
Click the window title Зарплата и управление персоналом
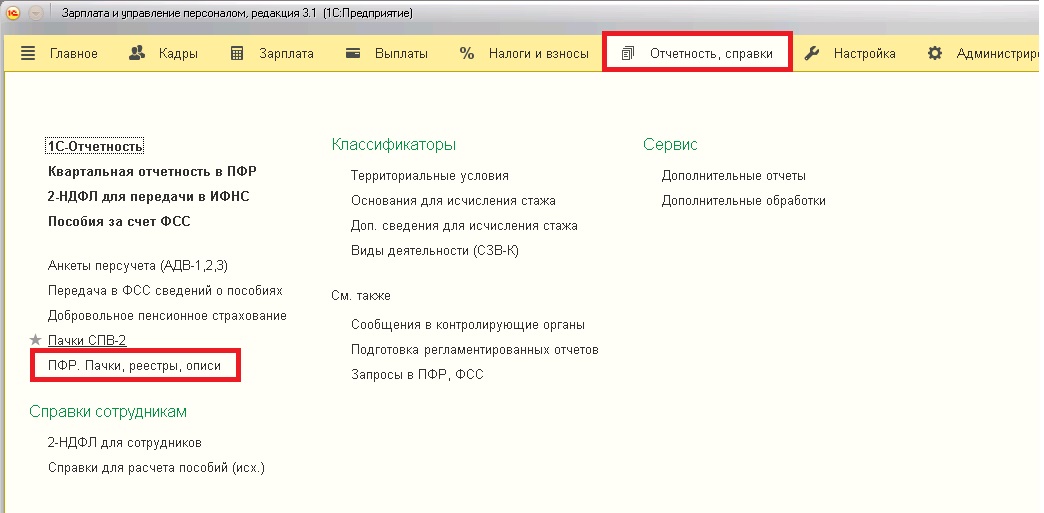[x=237, y=13]
